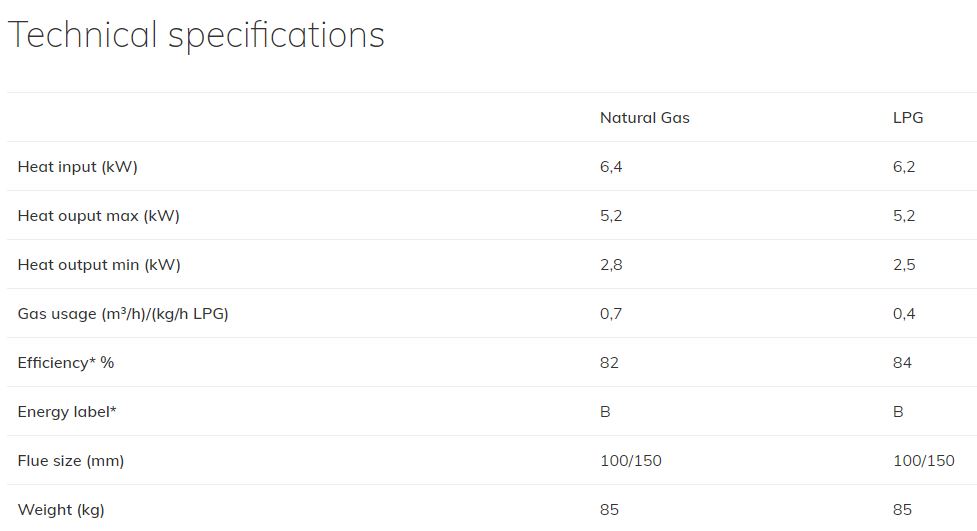Image resolution: width=977 pixels, height=531 pixels.
Task: Click the Heat input (kW) row label
Action: click(77, 167)
